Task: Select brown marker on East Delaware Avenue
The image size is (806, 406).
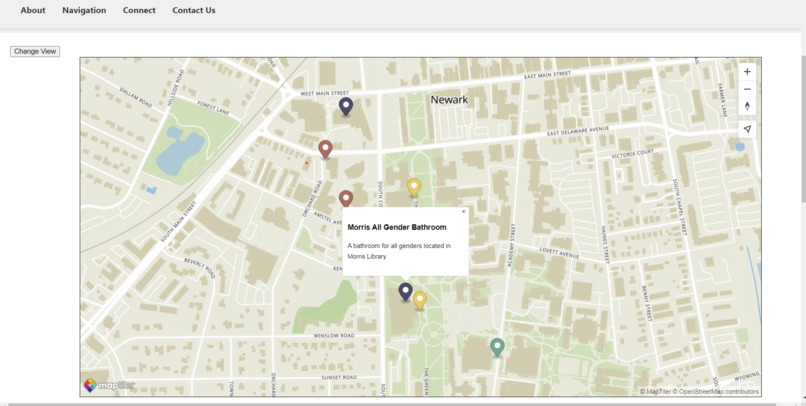Action: click(x=325, y=149)
